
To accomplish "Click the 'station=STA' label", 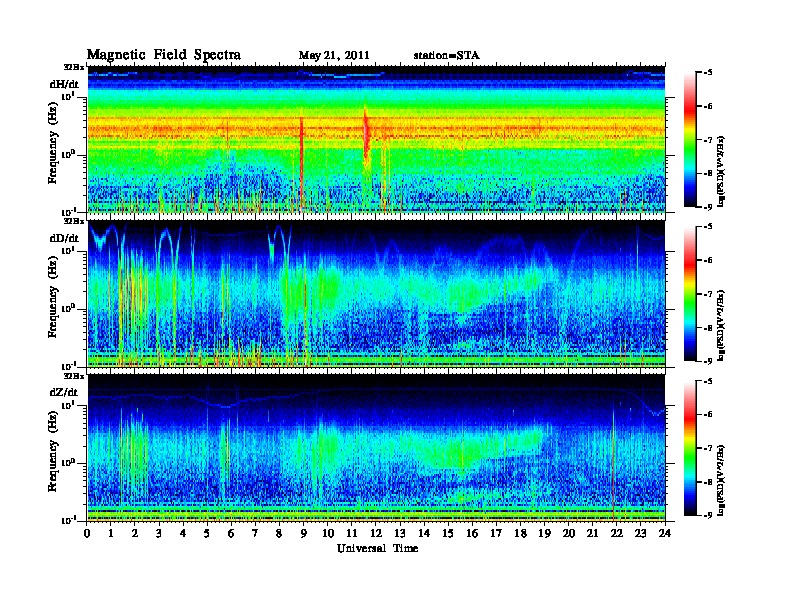I will point(447,55).
